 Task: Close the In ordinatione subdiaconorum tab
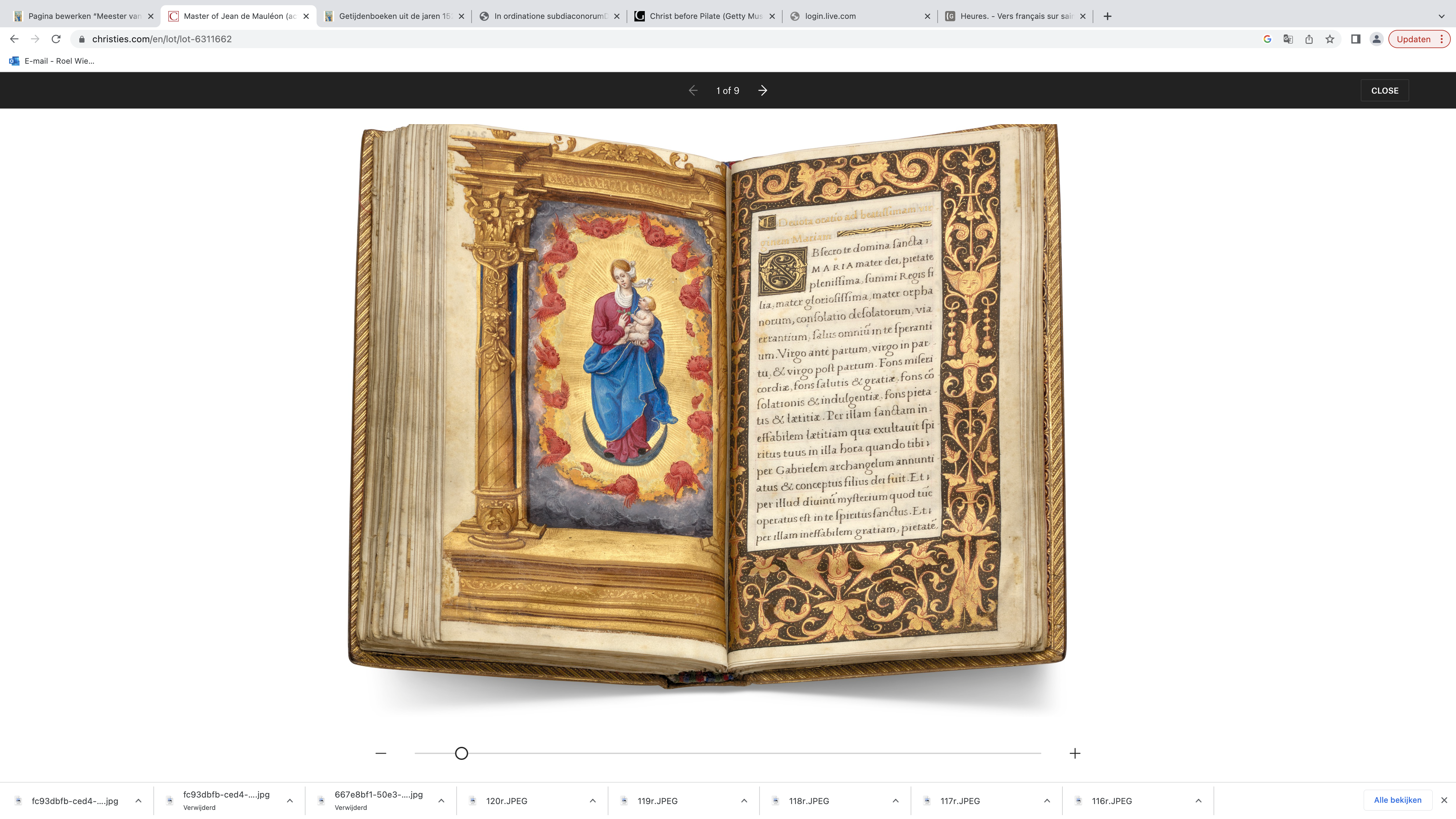coord(617,16)
